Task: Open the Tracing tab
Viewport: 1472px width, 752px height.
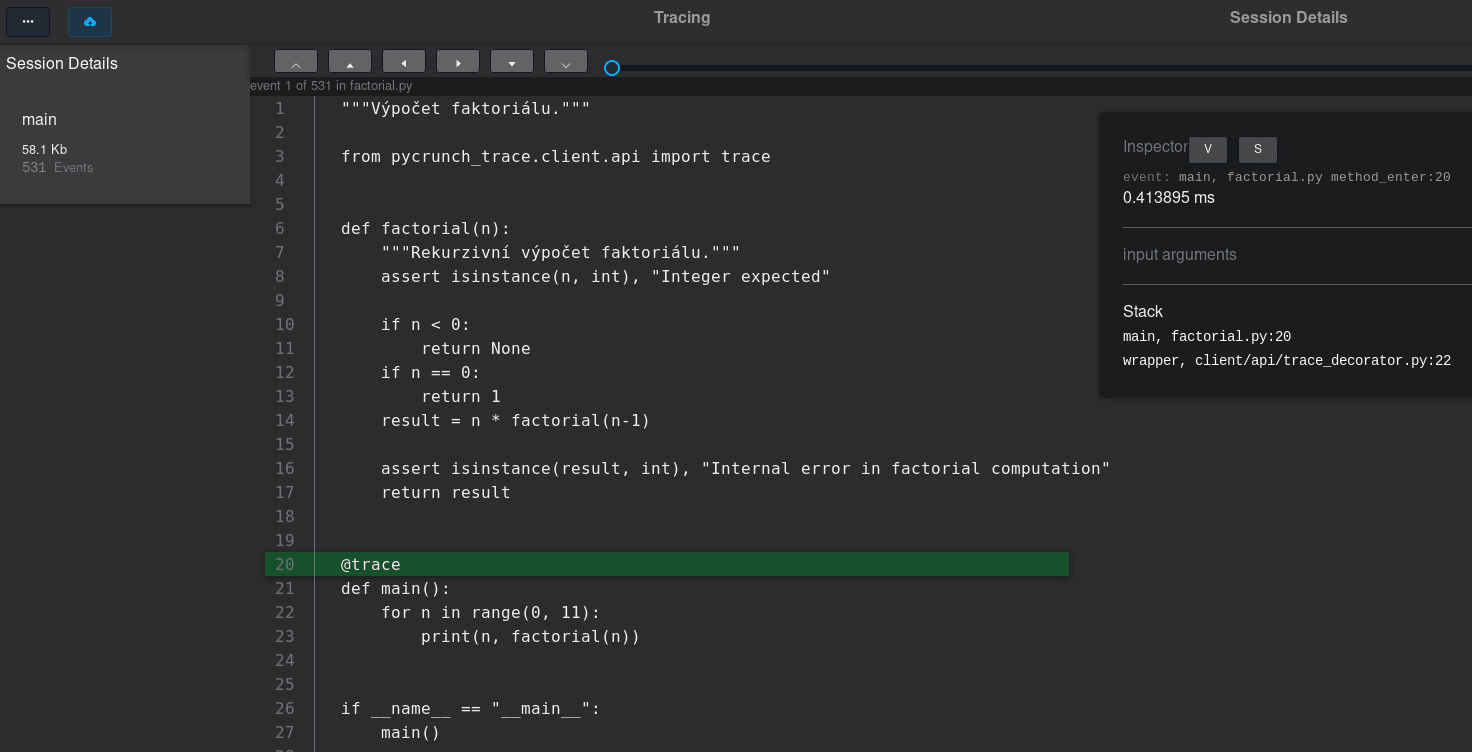Action: [682, 17]
